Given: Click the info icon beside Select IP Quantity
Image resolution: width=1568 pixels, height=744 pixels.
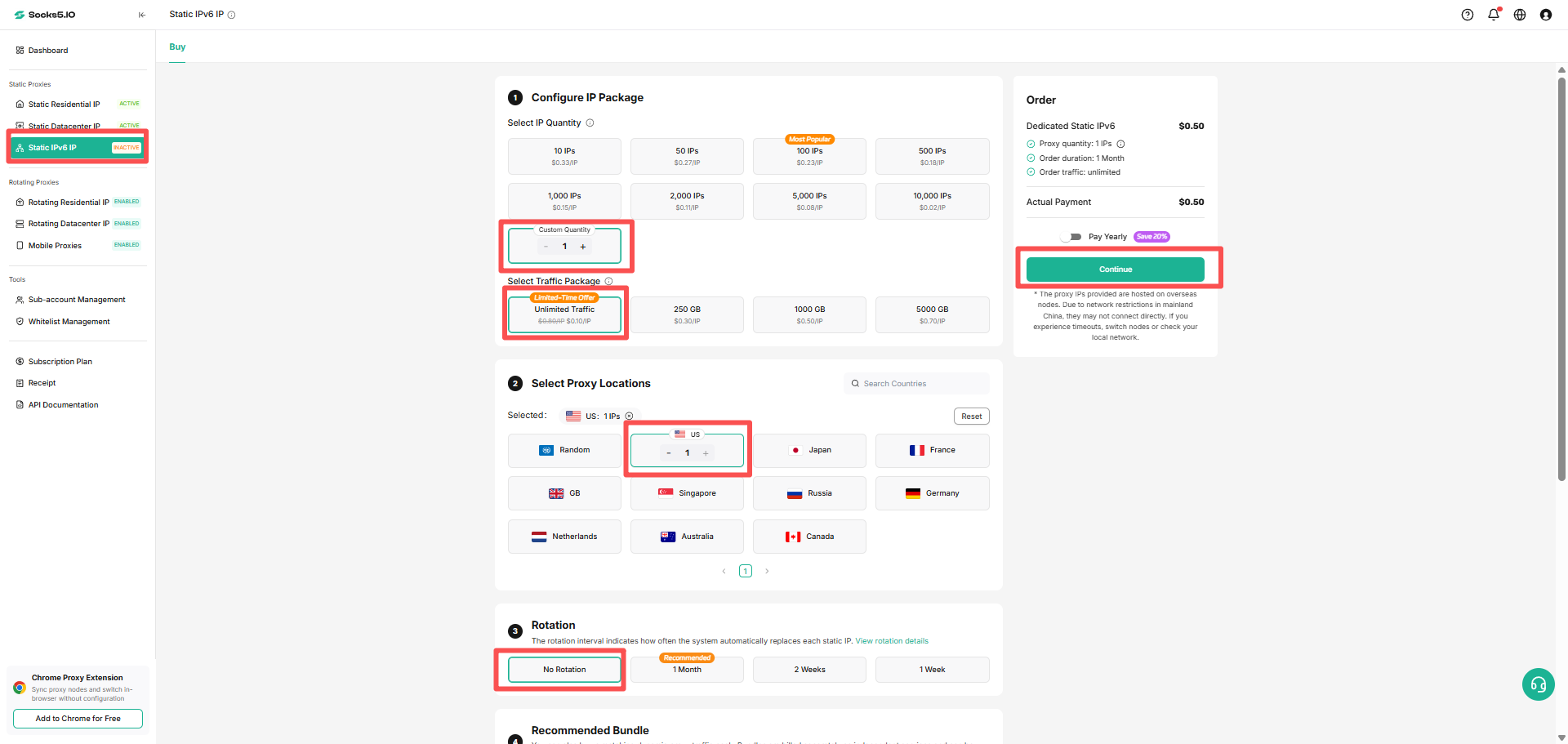Looking at the screenshot, I should (590, 123).
